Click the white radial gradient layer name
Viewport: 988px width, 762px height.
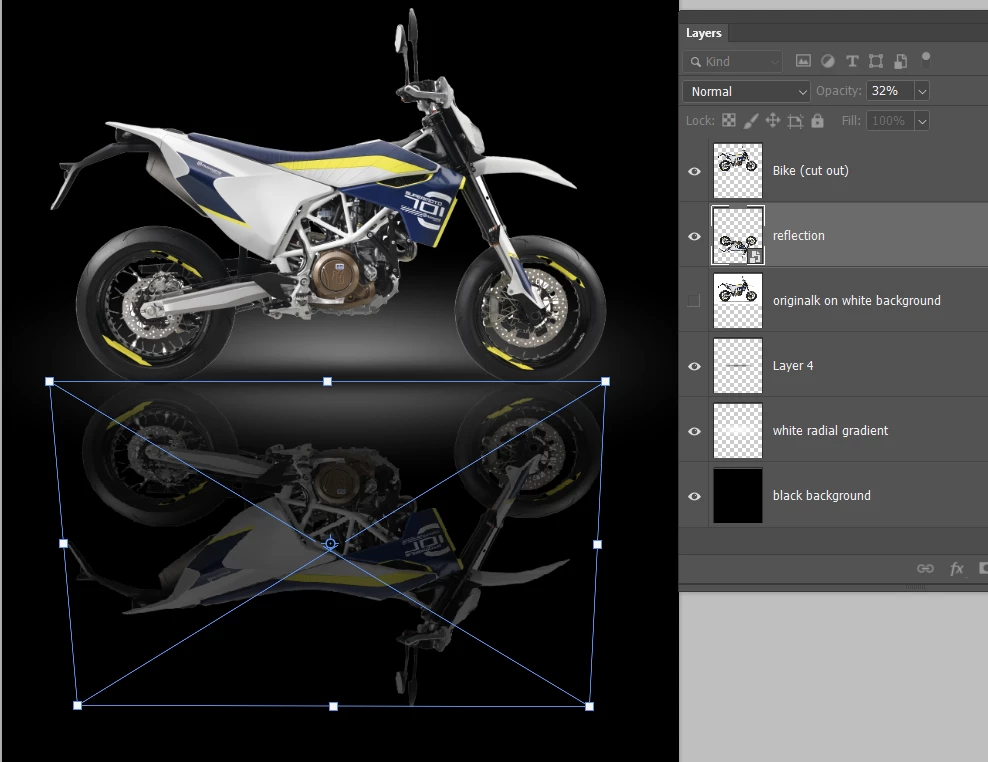tap(830, 430)
